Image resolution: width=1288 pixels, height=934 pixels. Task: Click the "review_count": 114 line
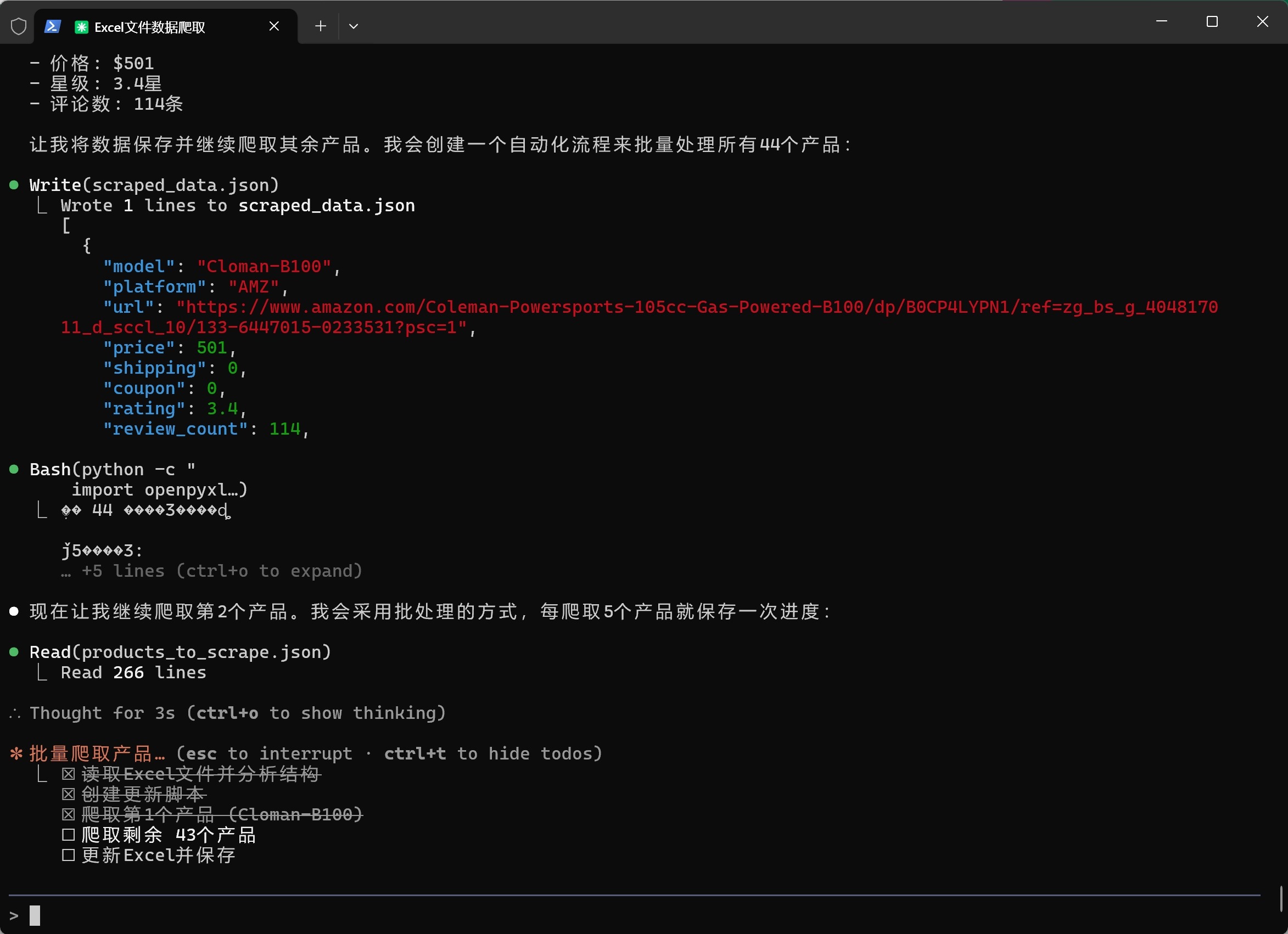(x=205, y=429)
